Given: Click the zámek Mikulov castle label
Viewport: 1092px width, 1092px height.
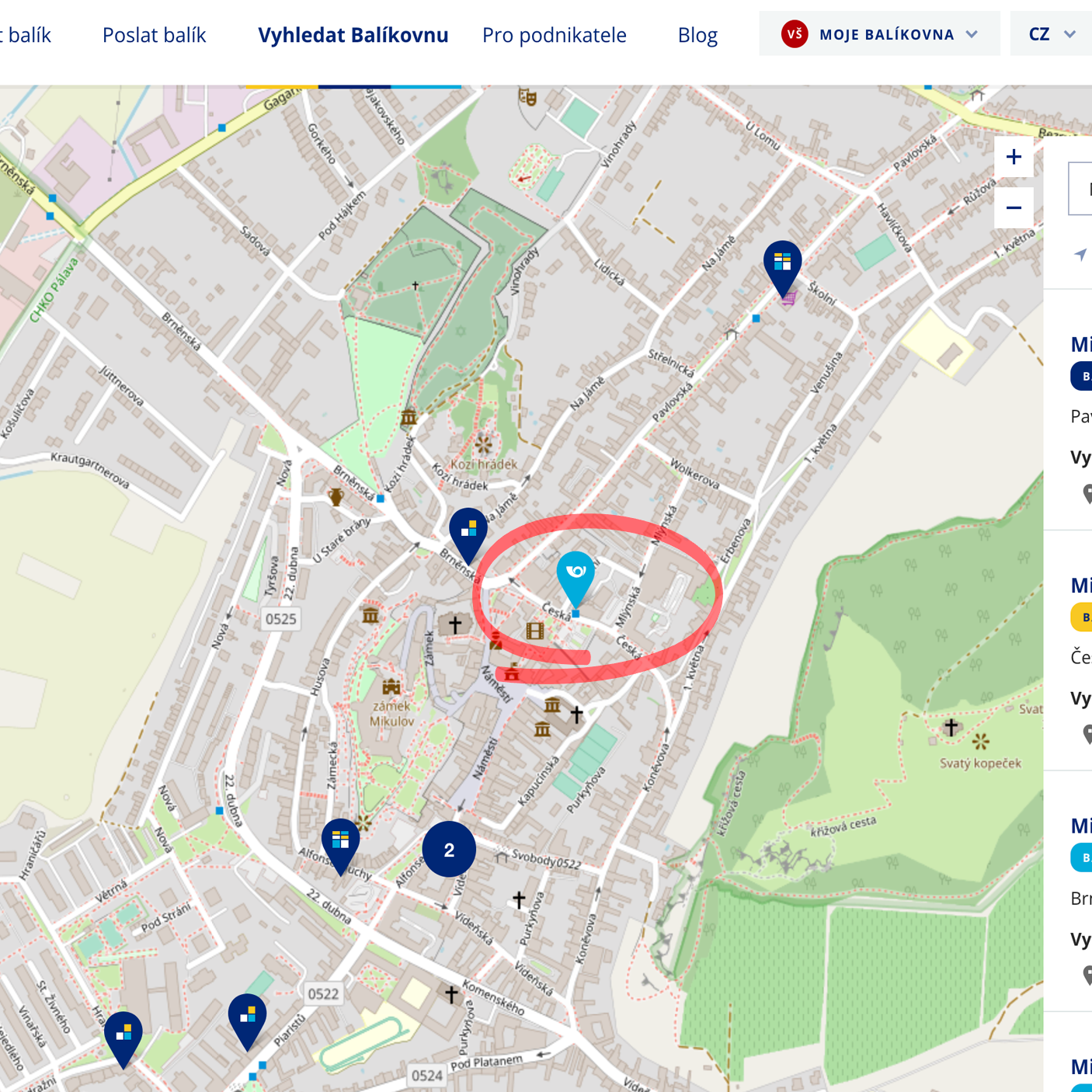Looking at the screenshot, I should coord(391,713).
